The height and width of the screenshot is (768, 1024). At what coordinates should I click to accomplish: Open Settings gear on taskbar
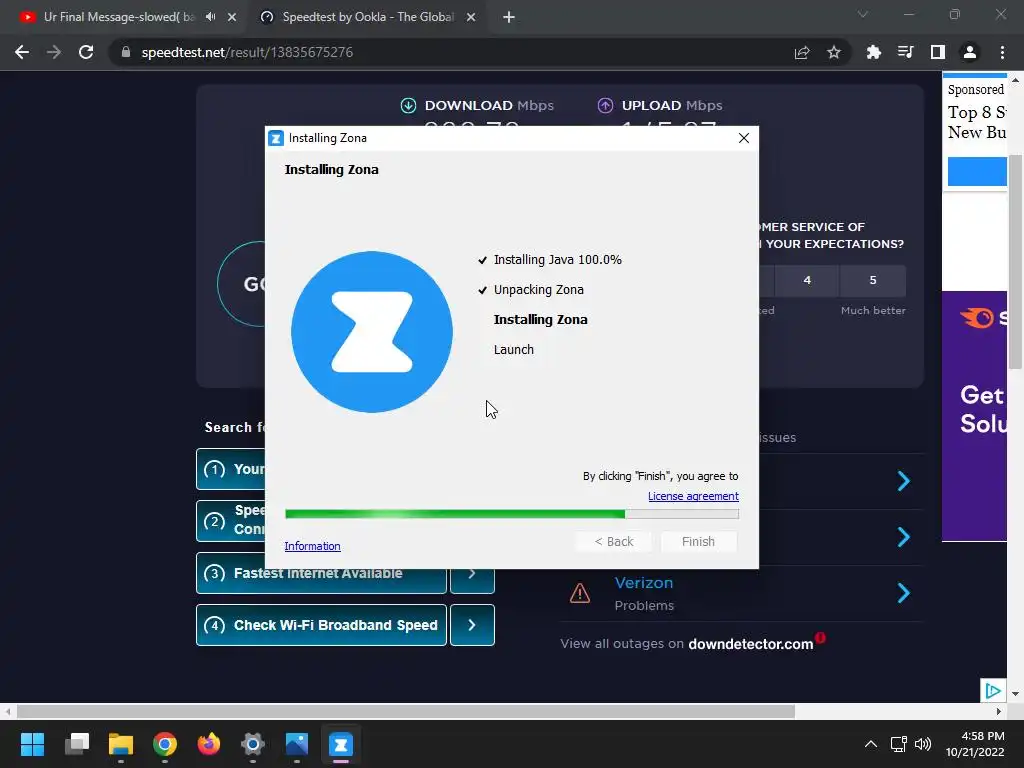[253, 744]
